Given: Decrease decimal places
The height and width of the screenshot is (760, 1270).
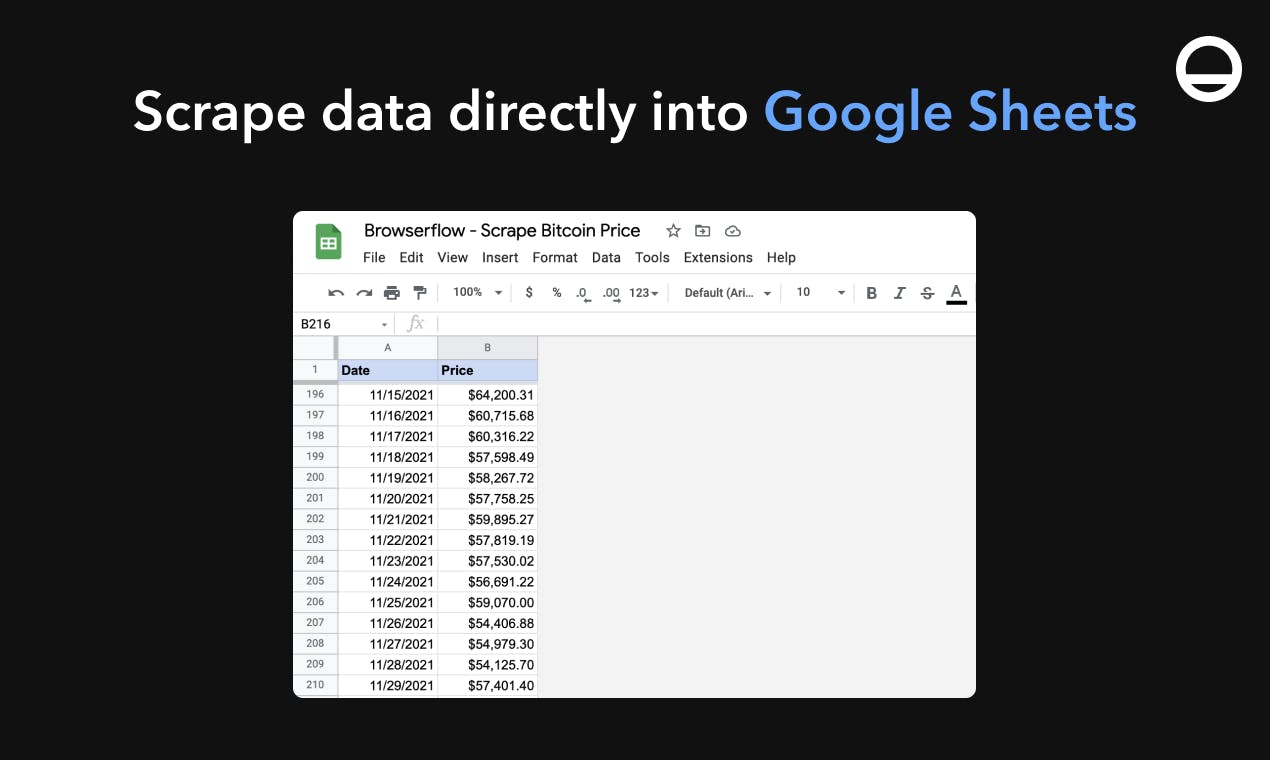Looking at the screenshot, I should click(x=583, y=293).
